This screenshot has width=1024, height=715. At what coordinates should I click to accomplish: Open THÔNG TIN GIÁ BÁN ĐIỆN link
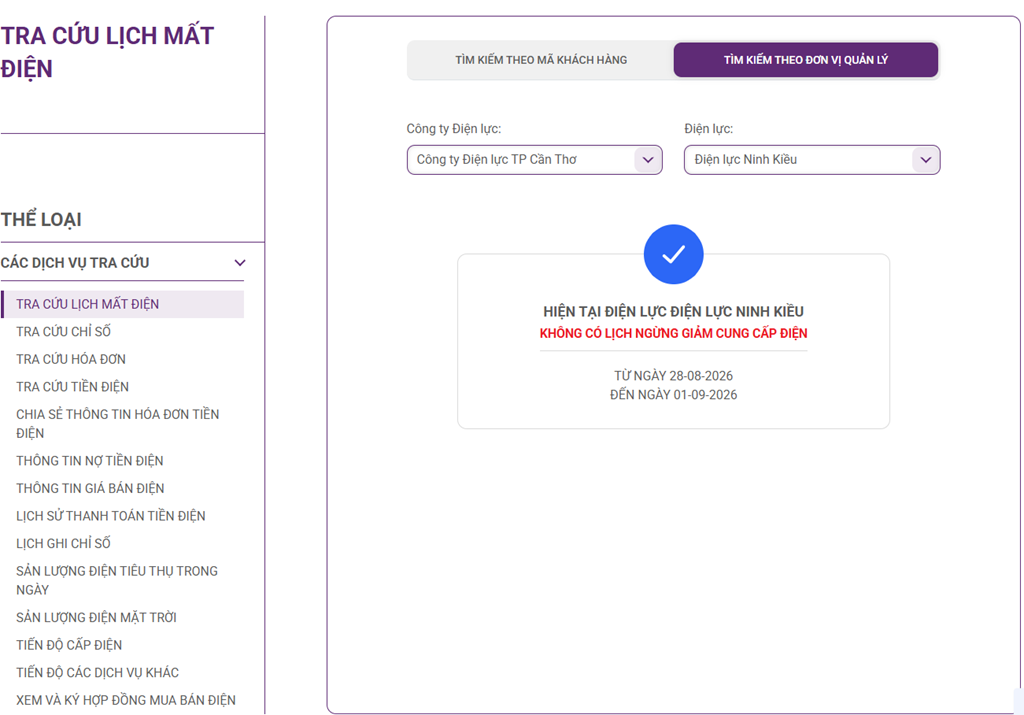click(90, 488)
